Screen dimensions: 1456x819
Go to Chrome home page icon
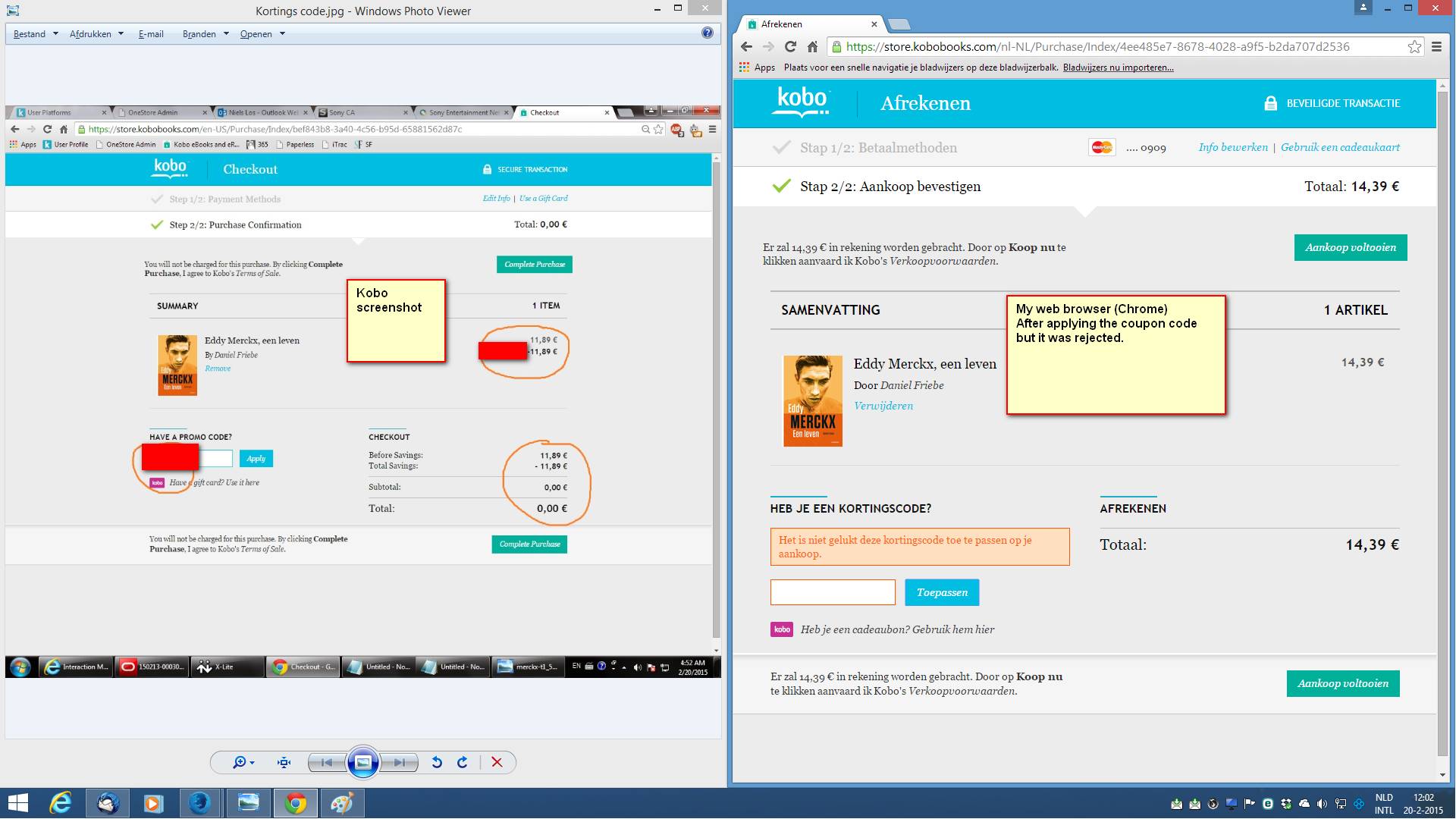[x=812, y=47]
